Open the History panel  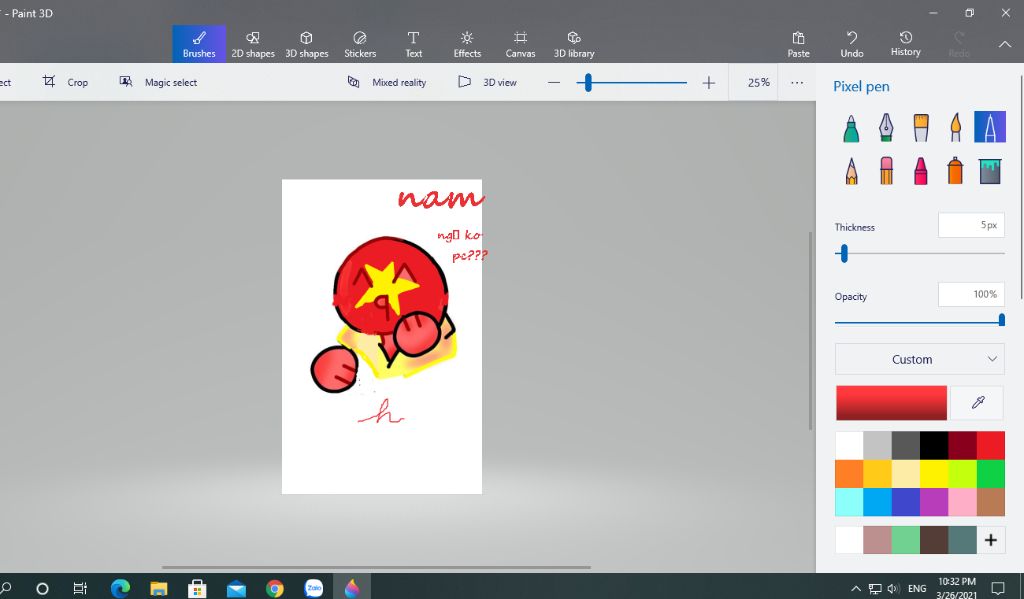tap(905, 44)
